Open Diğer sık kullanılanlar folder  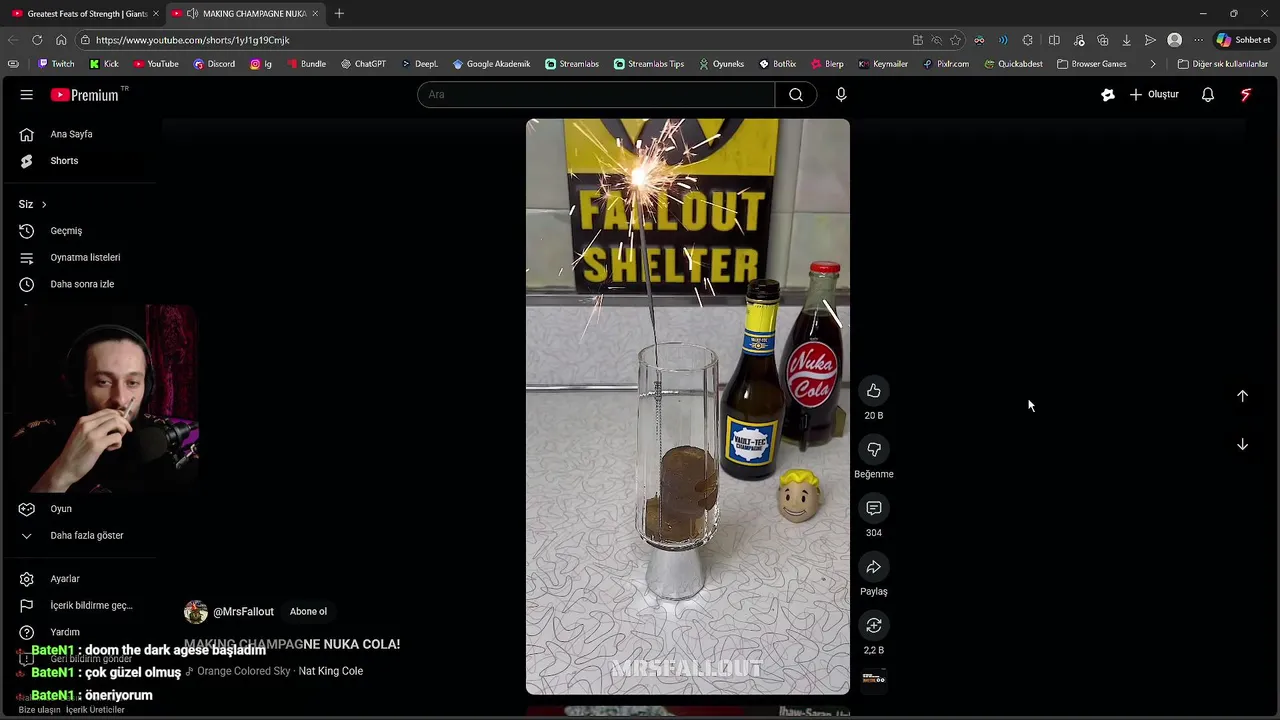pos(1223,64)
